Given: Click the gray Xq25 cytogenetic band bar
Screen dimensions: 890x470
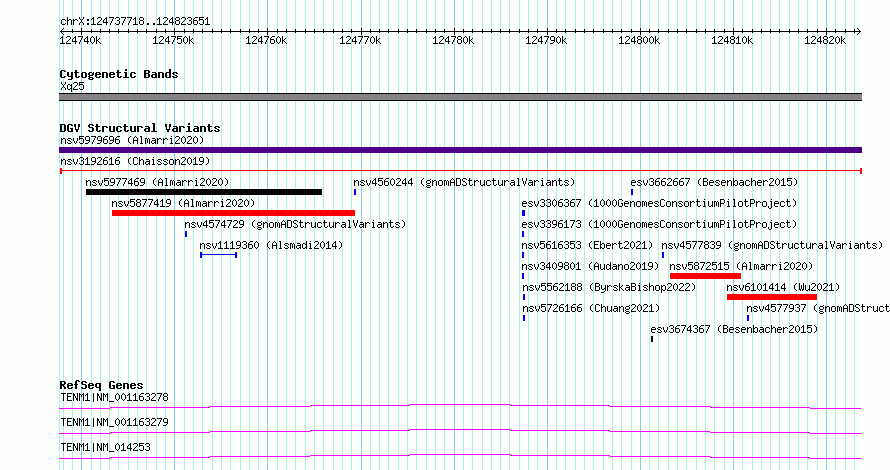Looking at the screenshot, I should click(460, 97).
